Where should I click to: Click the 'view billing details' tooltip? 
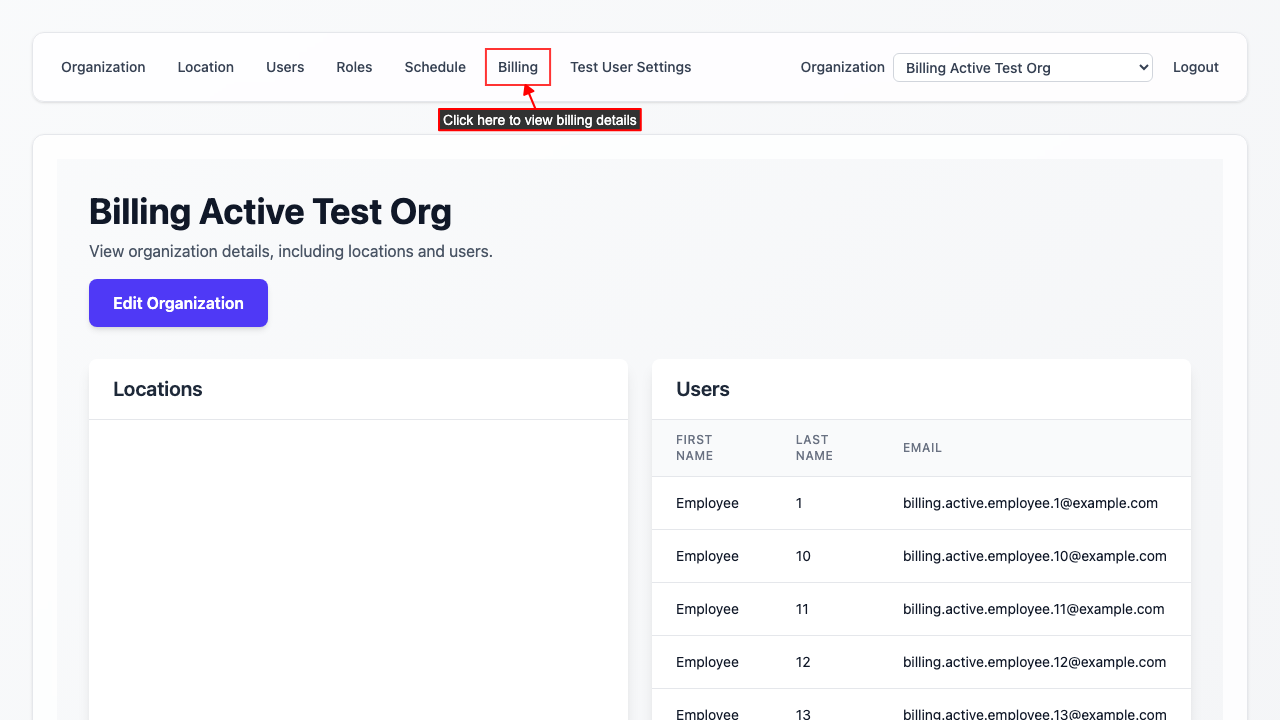pos(539,120)
